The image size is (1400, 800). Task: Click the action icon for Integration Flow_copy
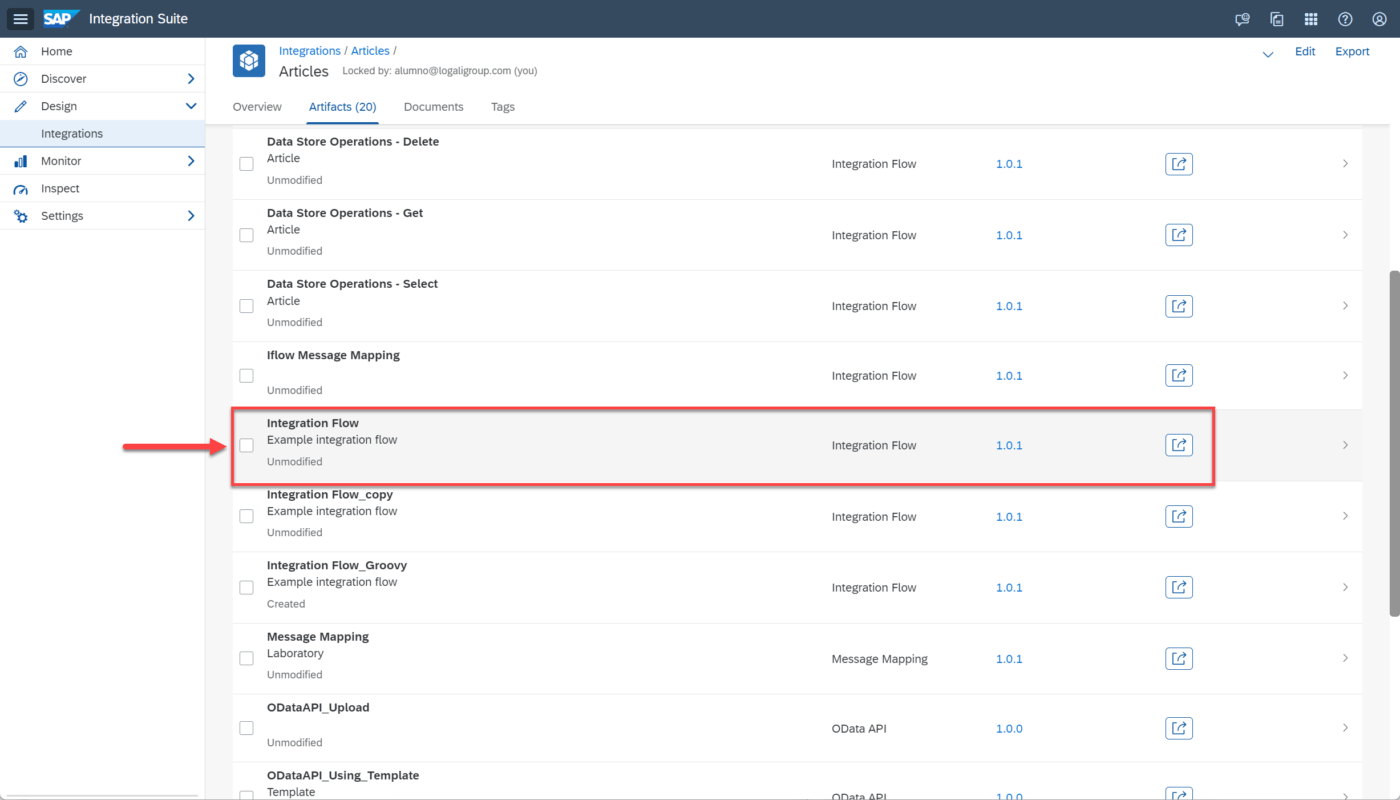[1179, 517]
